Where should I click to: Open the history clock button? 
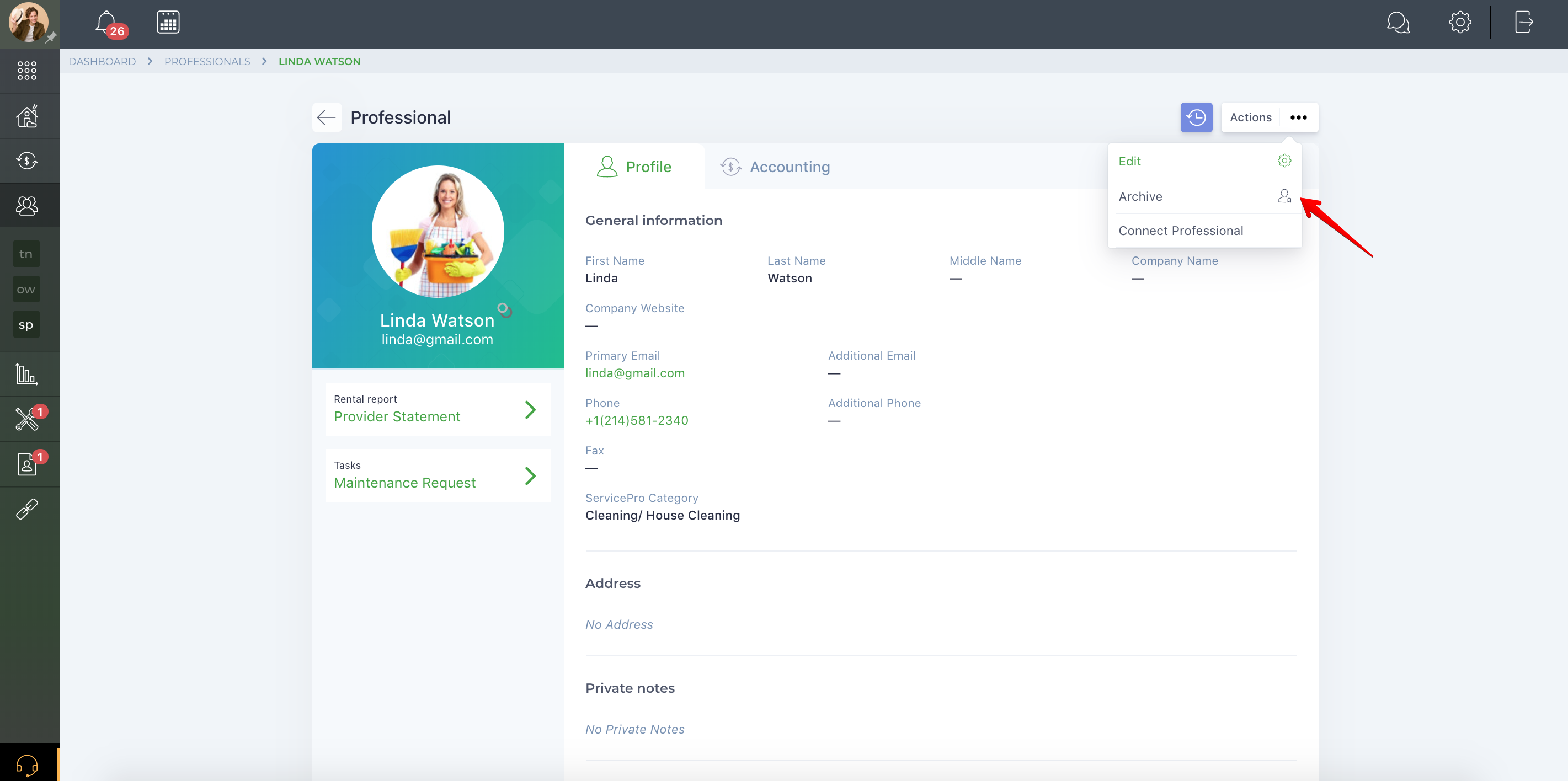1196,117
